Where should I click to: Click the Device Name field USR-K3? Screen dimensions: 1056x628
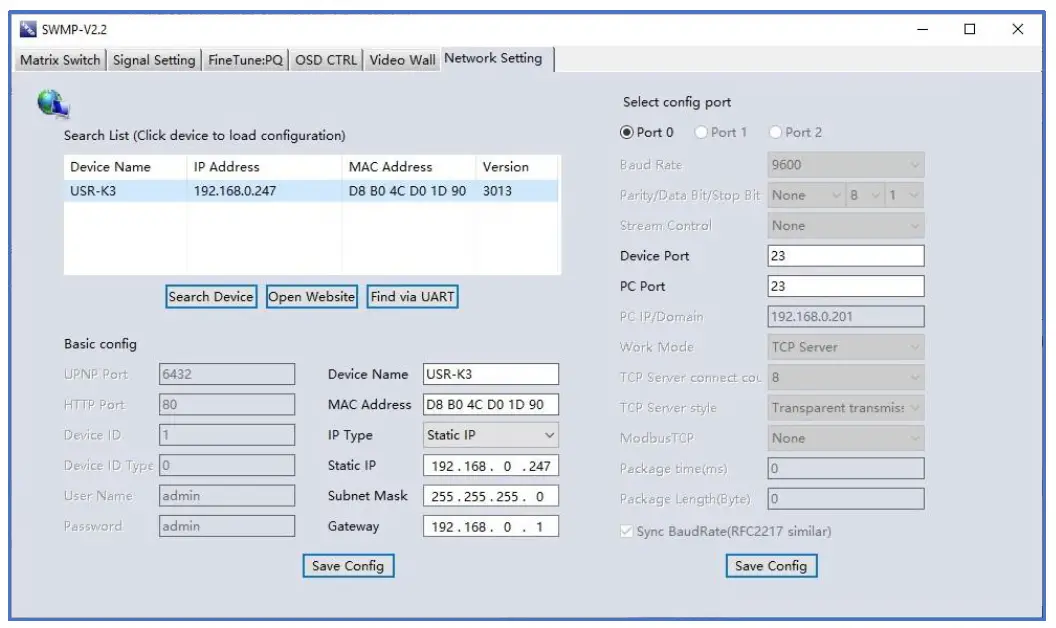(490, 374)
